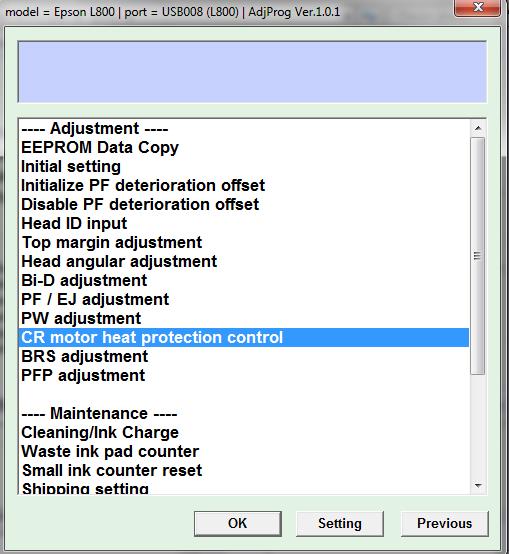Select the Shipping setting entry
The width and height of the screenshot is (509, 554).
tap(244, 488)
